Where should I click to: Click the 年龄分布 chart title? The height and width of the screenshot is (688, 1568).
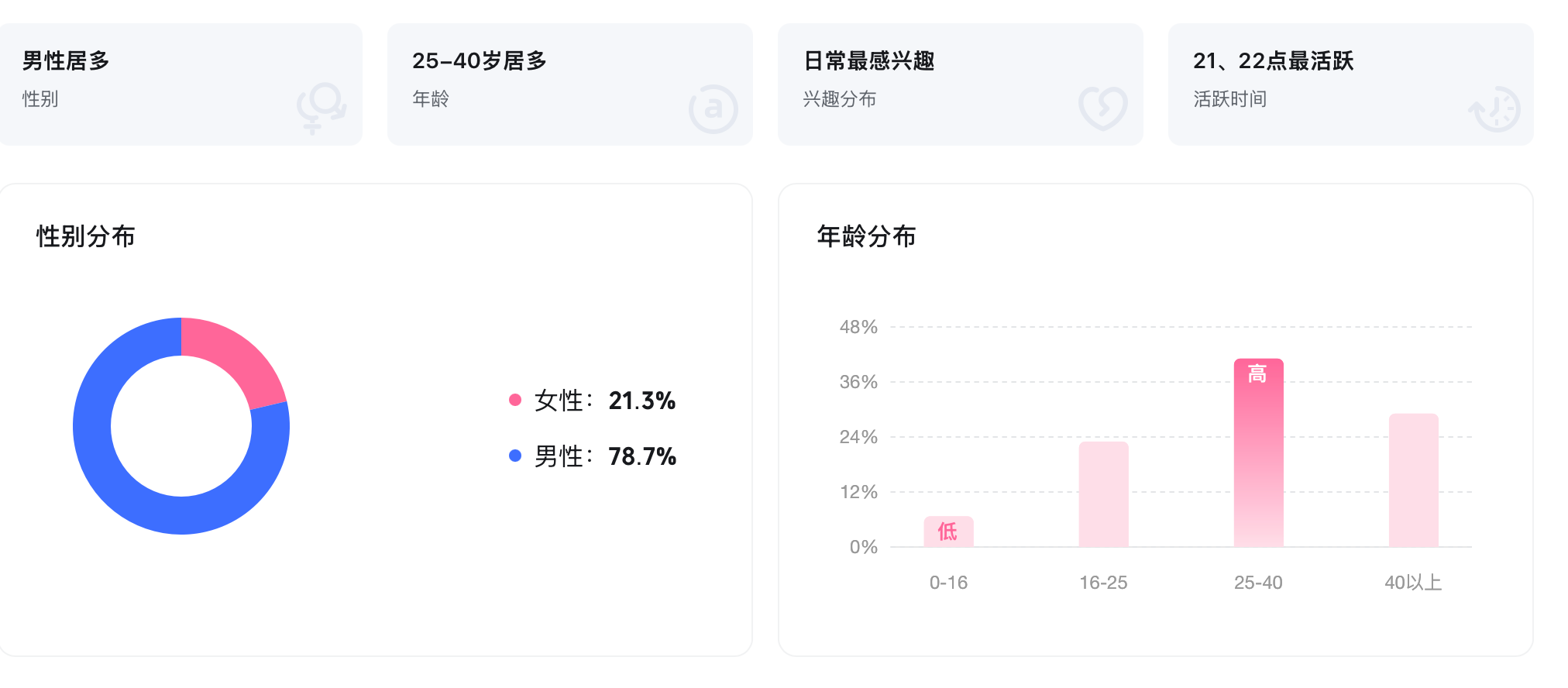tap(866, 236)
